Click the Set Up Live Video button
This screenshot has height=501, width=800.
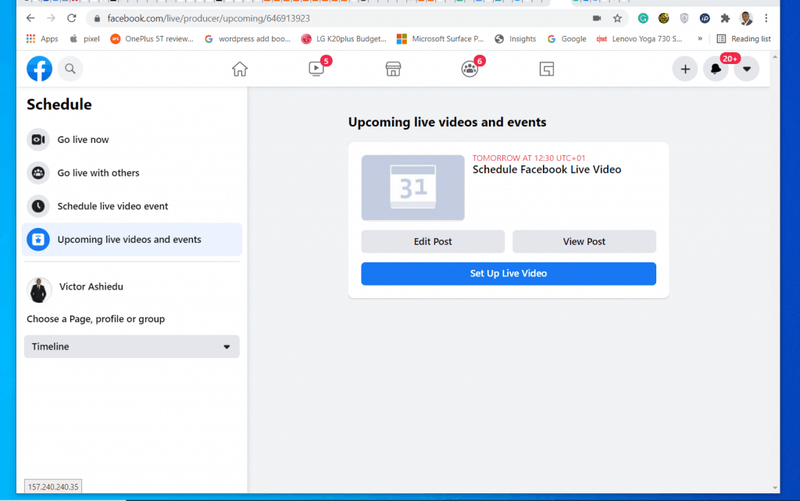pyautogui.click(x=508, y=273)
